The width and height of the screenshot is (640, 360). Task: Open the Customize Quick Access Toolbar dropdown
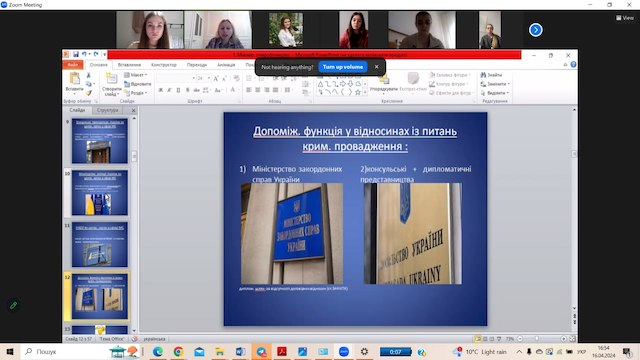(x=104, y=54)
